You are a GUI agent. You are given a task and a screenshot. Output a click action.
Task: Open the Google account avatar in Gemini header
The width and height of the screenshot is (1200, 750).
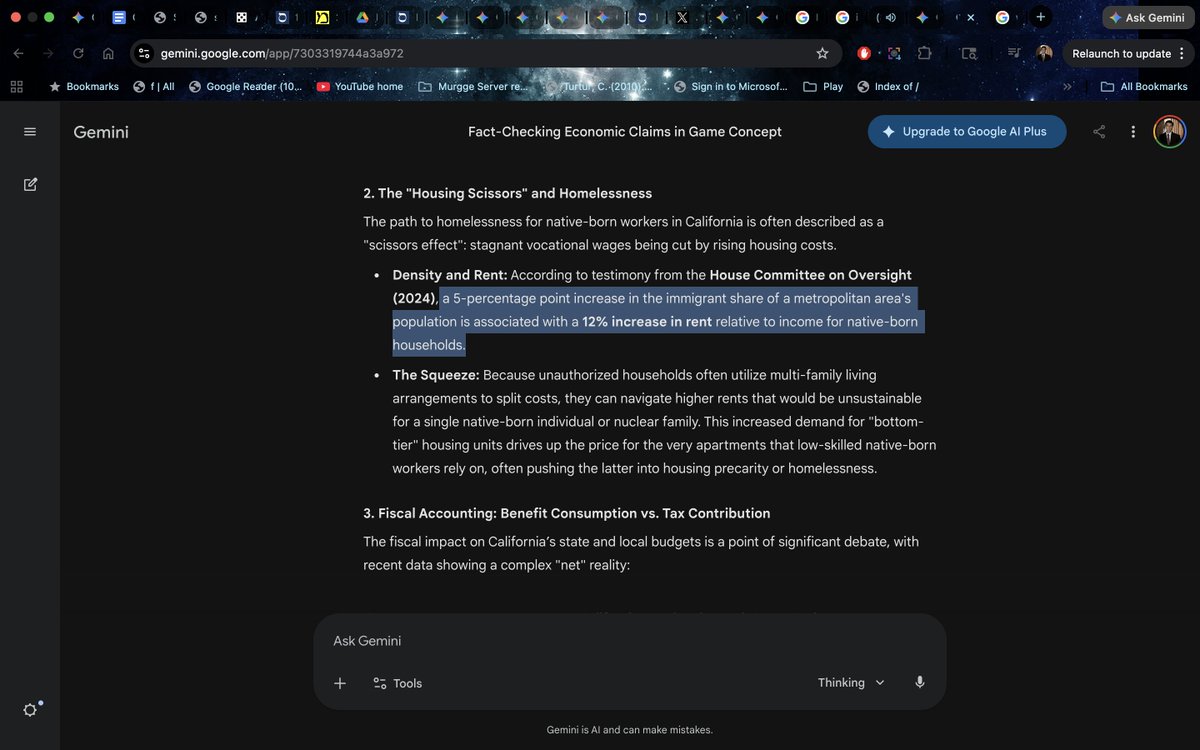pos(1169,132)
